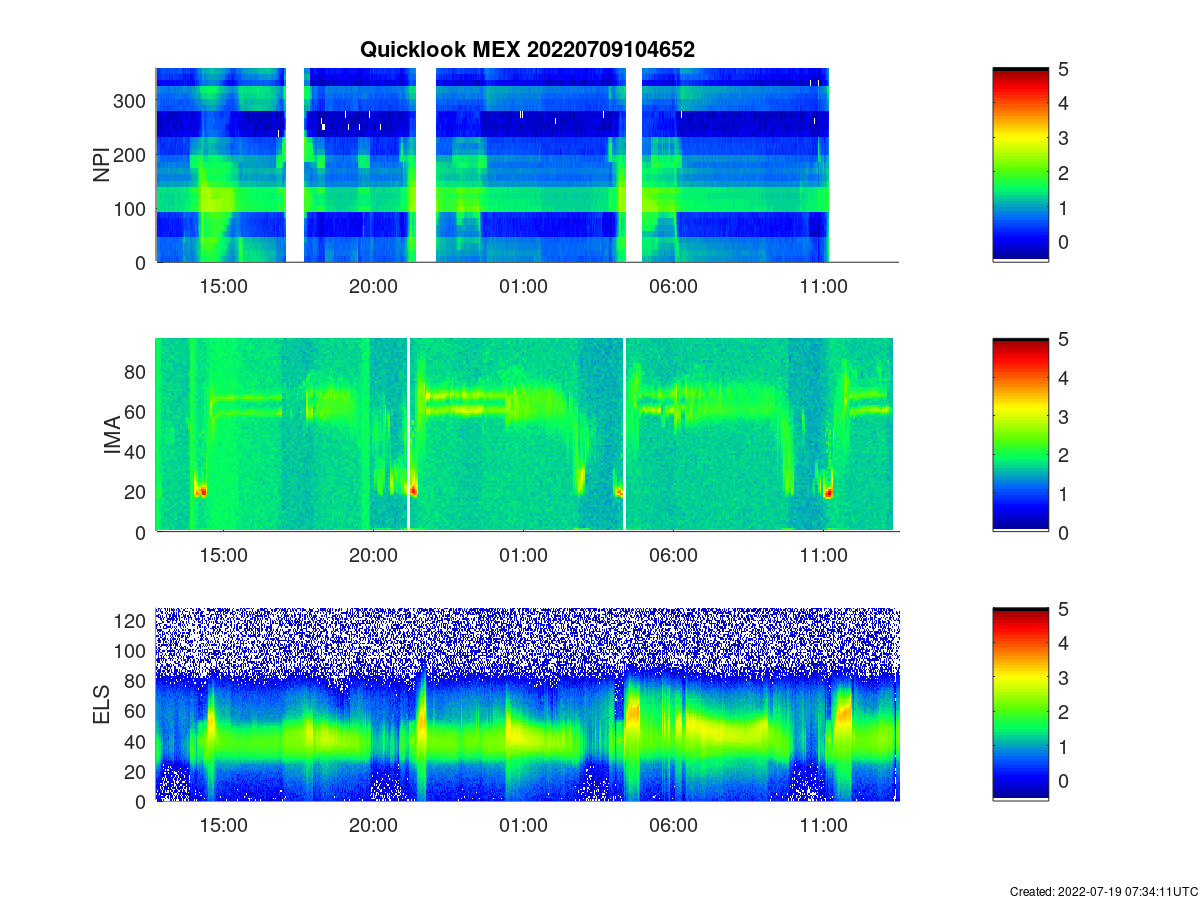Viewport: 1200px width, 900px height.
Task: Click the 3 label on the IMA colorbar
Action: 1064,416
